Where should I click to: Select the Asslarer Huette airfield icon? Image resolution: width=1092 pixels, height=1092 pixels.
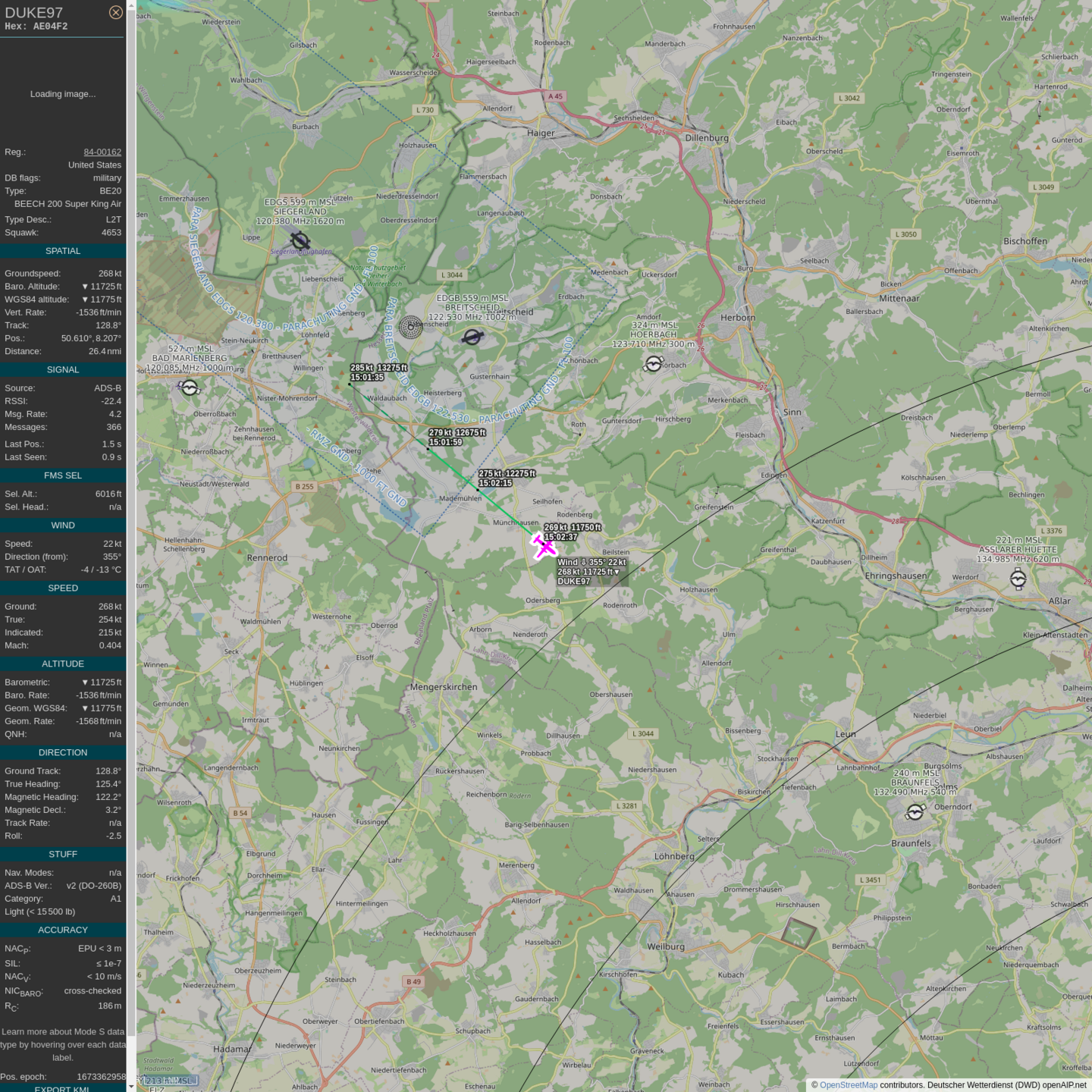(x=1018, y=579)
